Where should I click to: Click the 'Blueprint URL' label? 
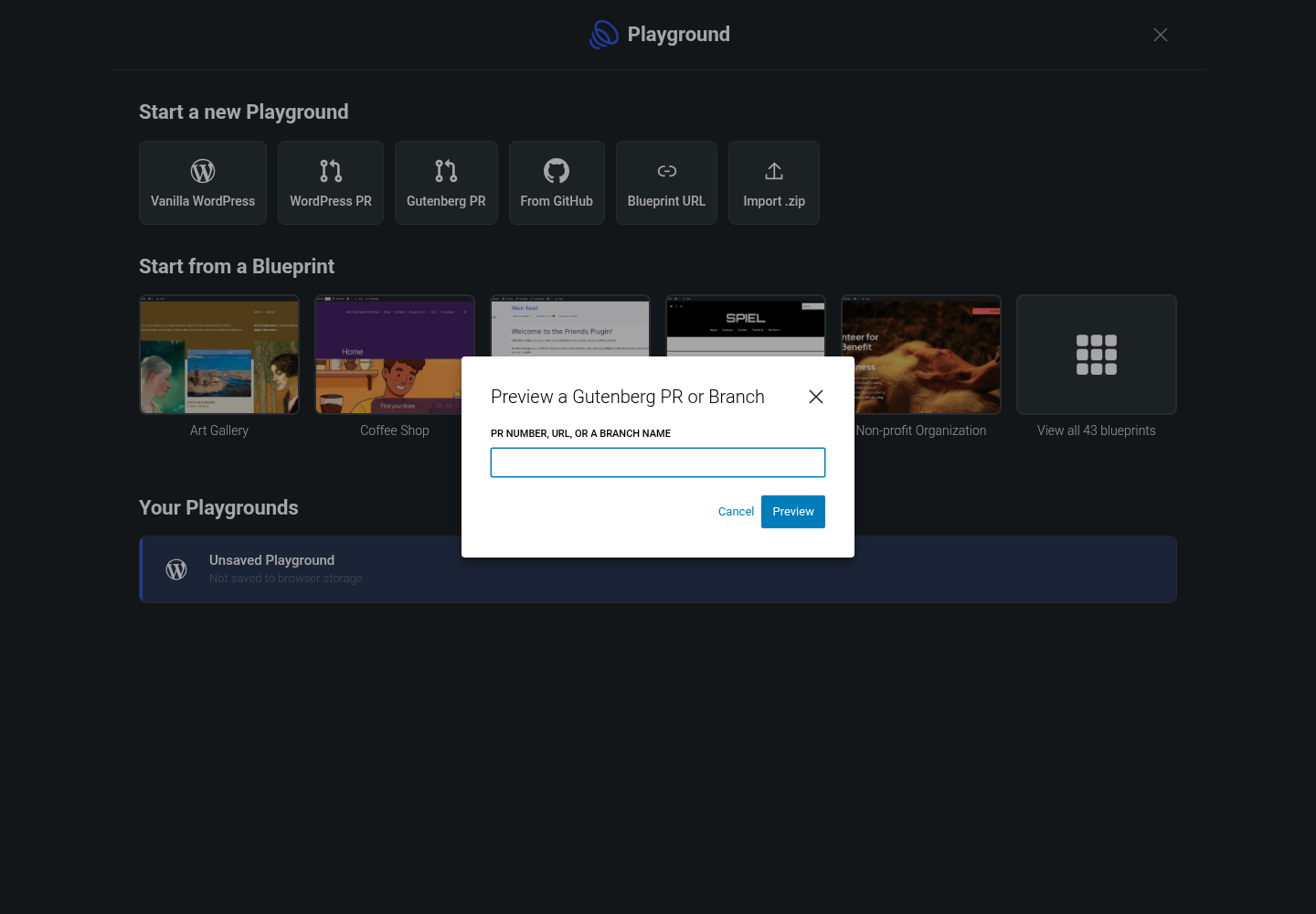[x=667, y=201]
